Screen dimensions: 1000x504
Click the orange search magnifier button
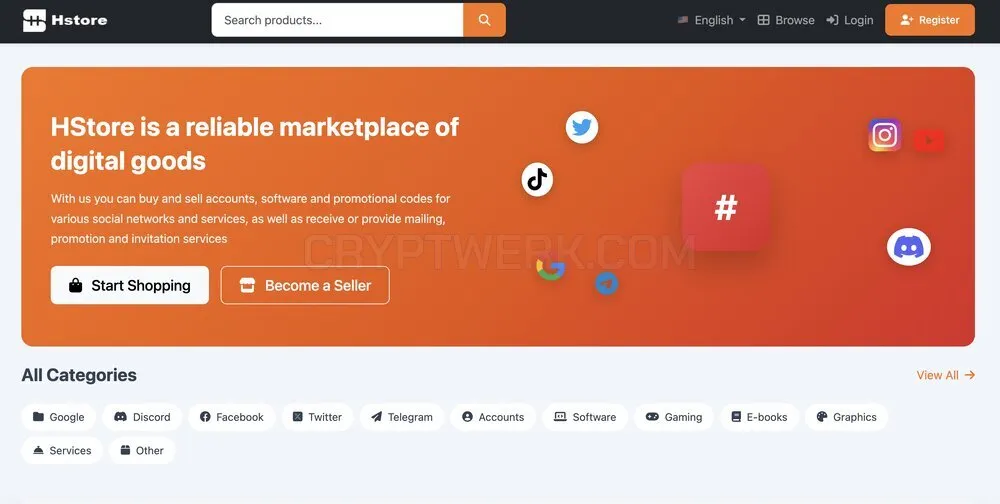coord(484,20)
